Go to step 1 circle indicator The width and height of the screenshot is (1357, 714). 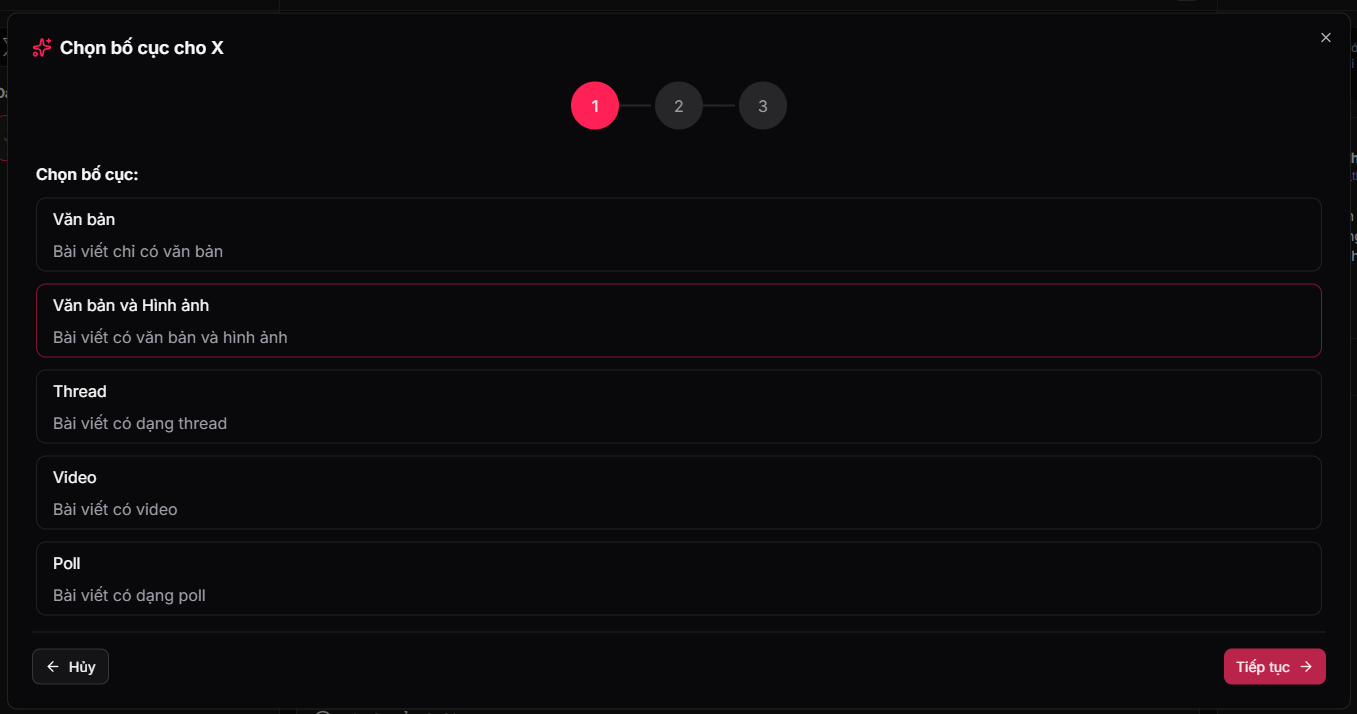tap(595, 106)
